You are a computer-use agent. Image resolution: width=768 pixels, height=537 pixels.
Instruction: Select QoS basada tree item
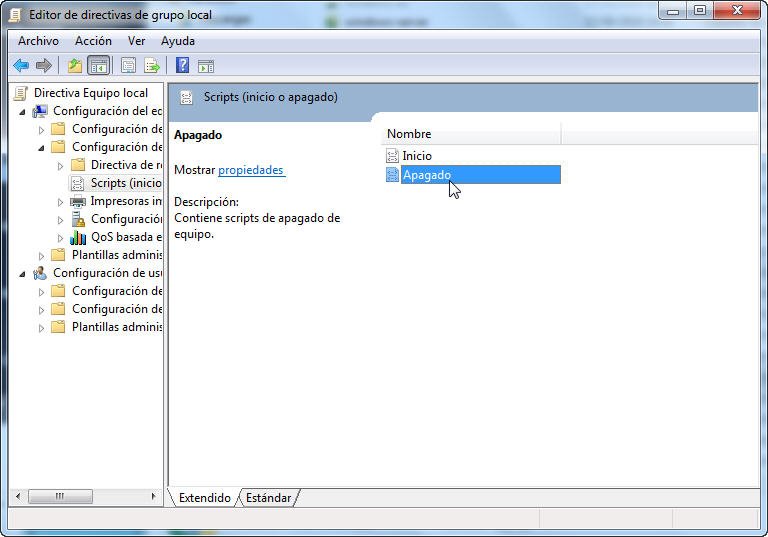[x=126, y=237]
